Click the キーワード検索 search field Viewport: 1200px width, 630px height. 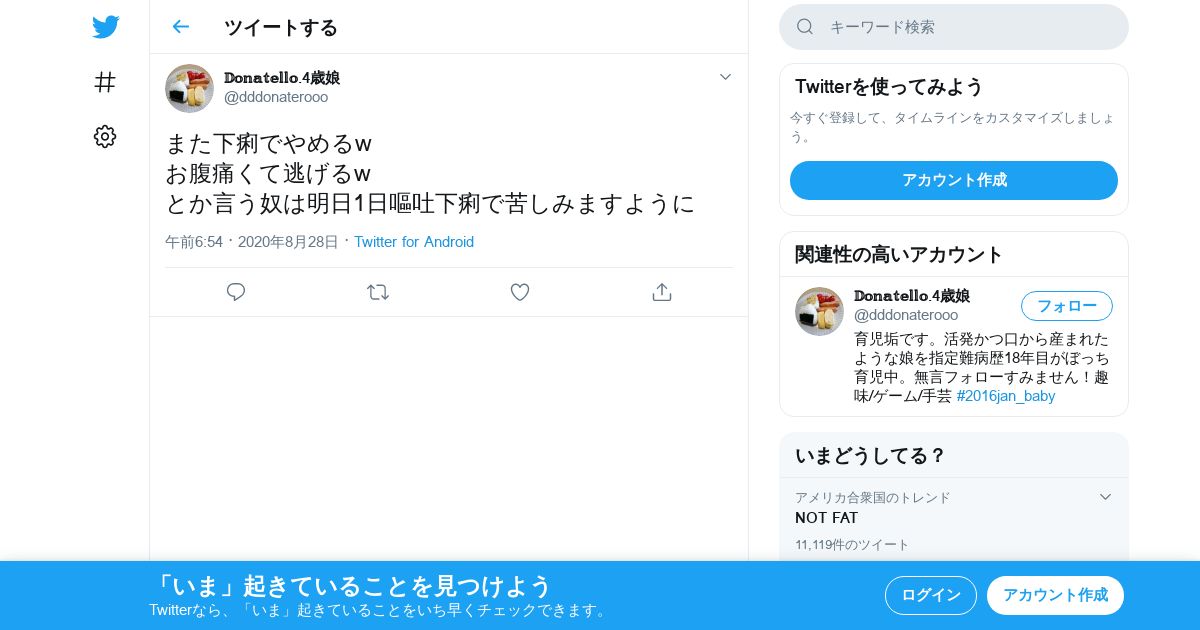(954, 27)
